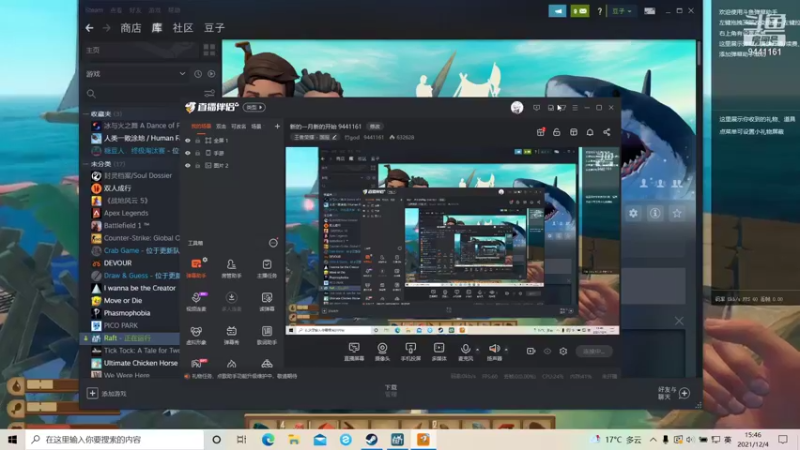
Task: Go back with Steam's back arrow
Action: pyautogui.click(x=89, y=28)
